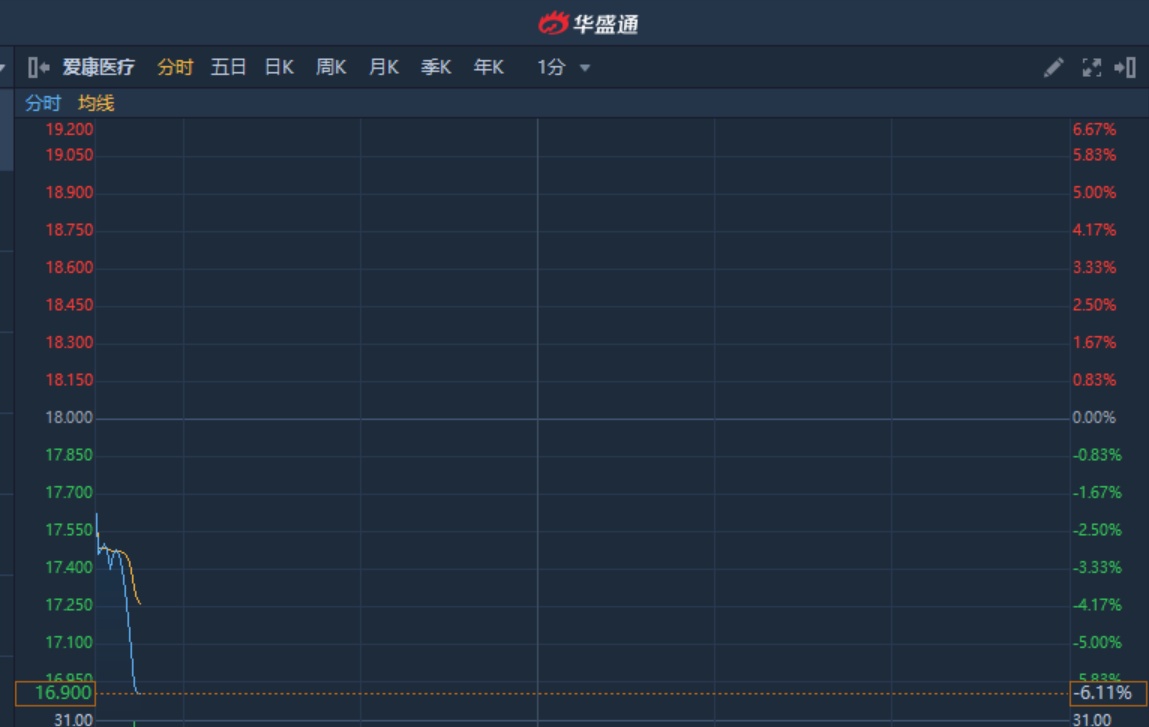This screenshot has width=1149, height=727.
Task: Click the -2.50% percentage label
Action: (x=1097, y=530)
